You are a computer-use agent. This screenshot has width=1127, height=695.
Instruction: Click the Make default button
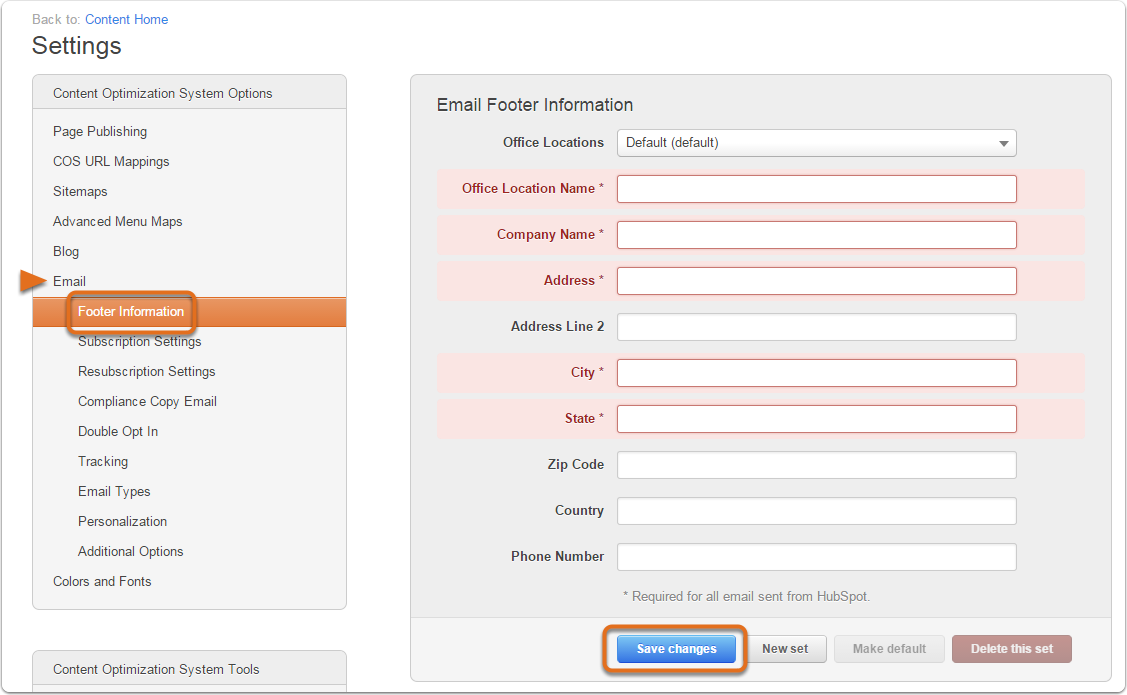[x=889, y=649]
